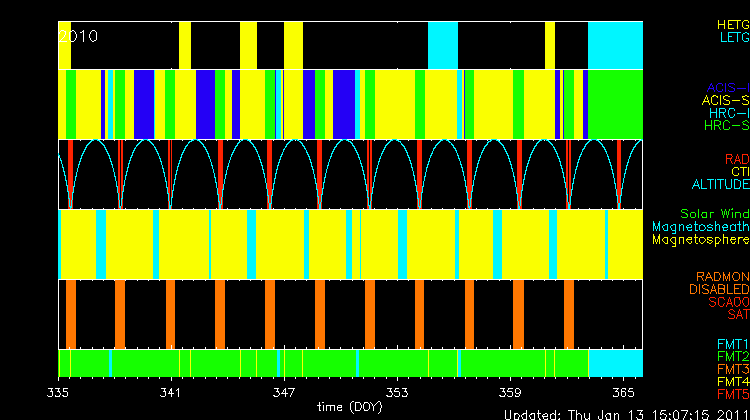Select the Magnetosheath legend label

[700, 227]
